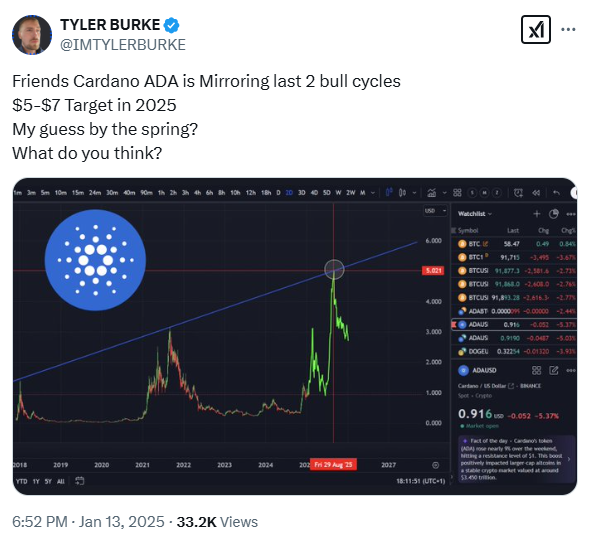Open the USD currency dropdown on price axis
The image size is (594, 538).
coord(435,211)
